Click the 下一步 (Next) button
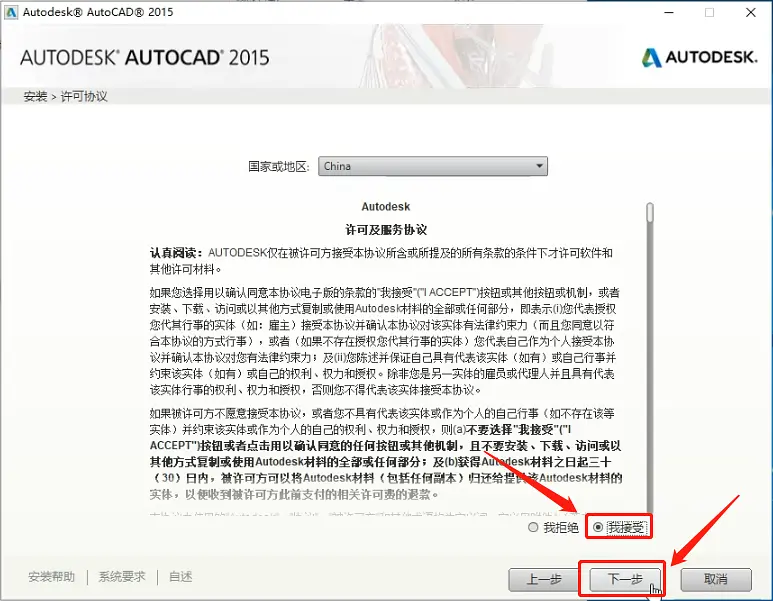This screenshot has width=773, height=601. (x=625, y=579)
